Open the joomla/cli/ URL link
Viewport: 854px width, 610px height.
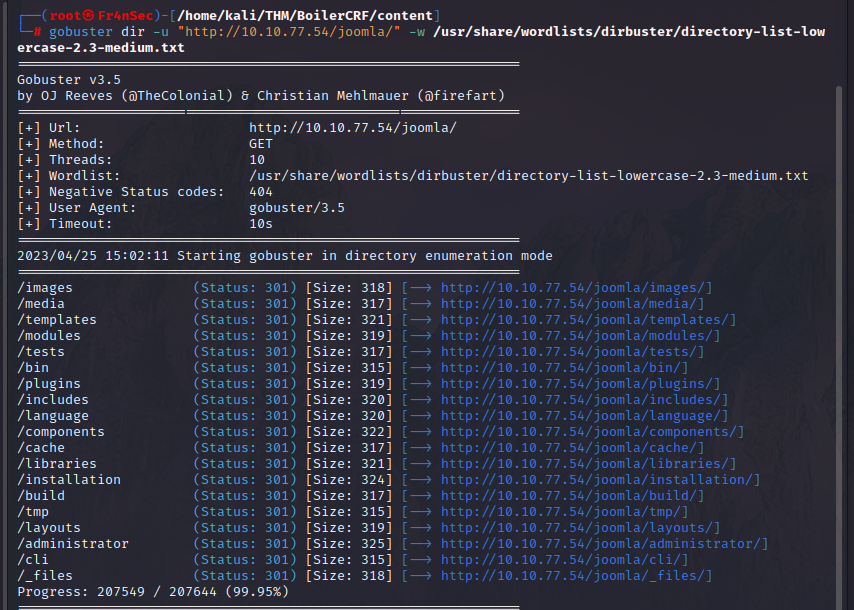pos(558,559)
